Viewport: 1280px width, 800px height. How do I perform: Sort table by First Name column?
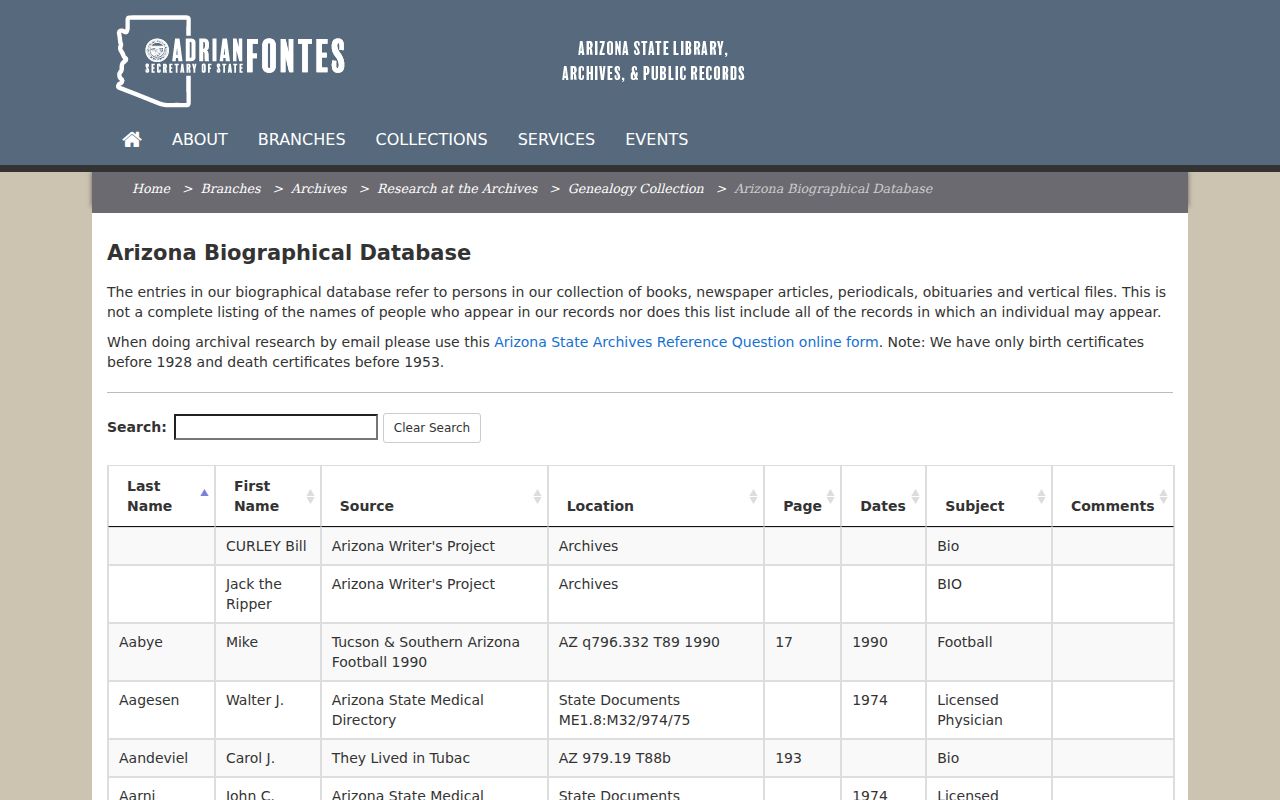tap(268, 496)
